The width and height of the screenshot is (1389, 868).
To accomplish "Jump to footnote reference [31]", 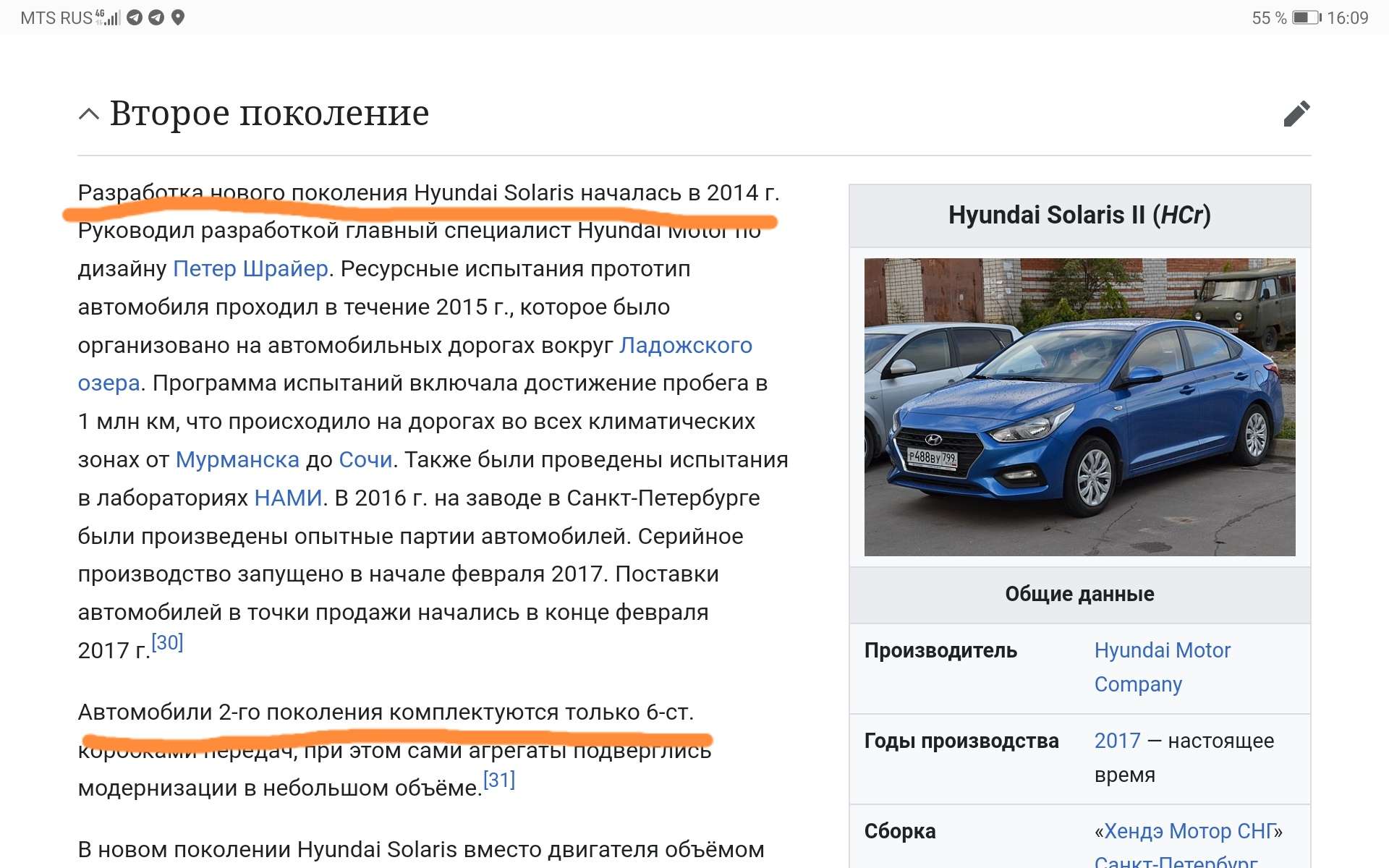I will pos(498,780).
